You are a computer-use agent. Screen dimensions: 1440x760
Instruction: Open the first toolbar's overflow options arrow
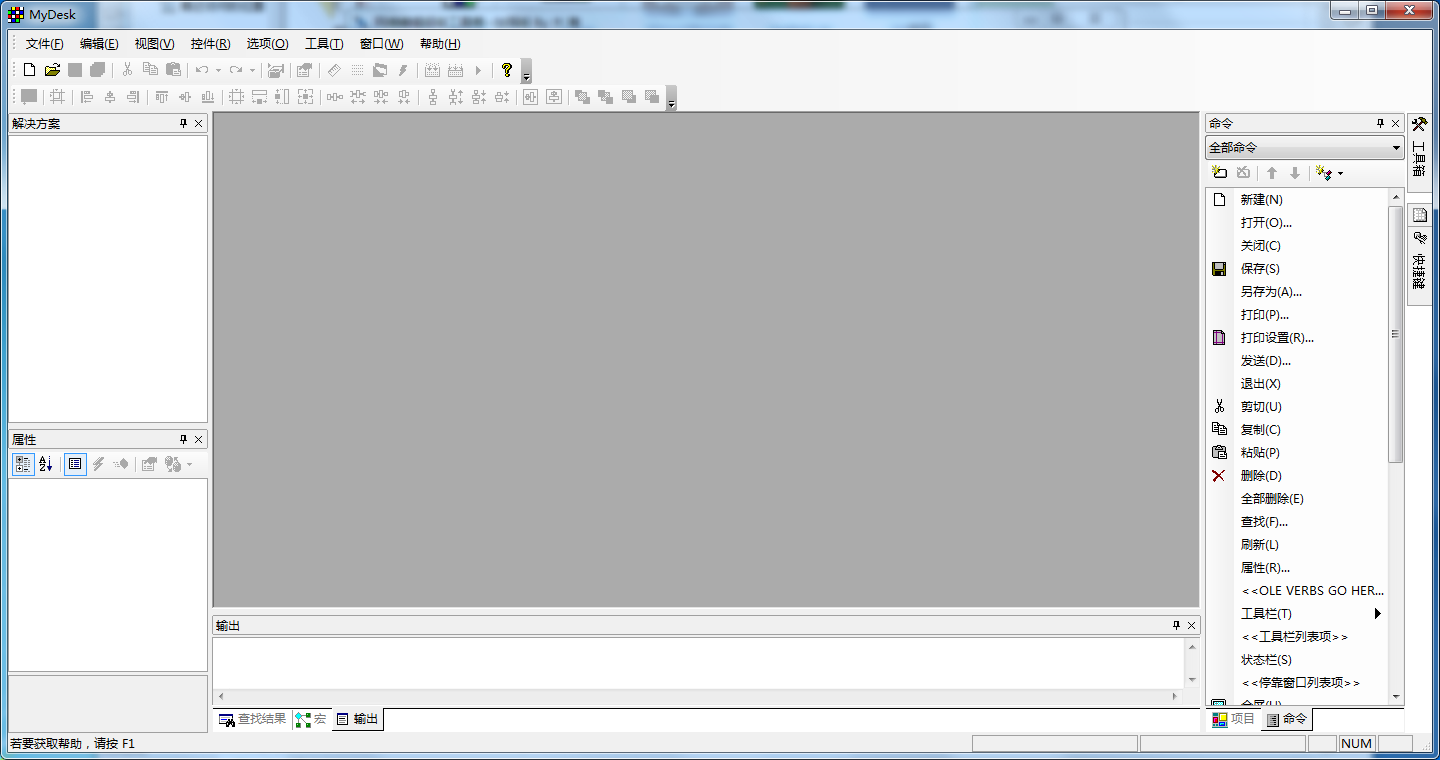[526, 71]
